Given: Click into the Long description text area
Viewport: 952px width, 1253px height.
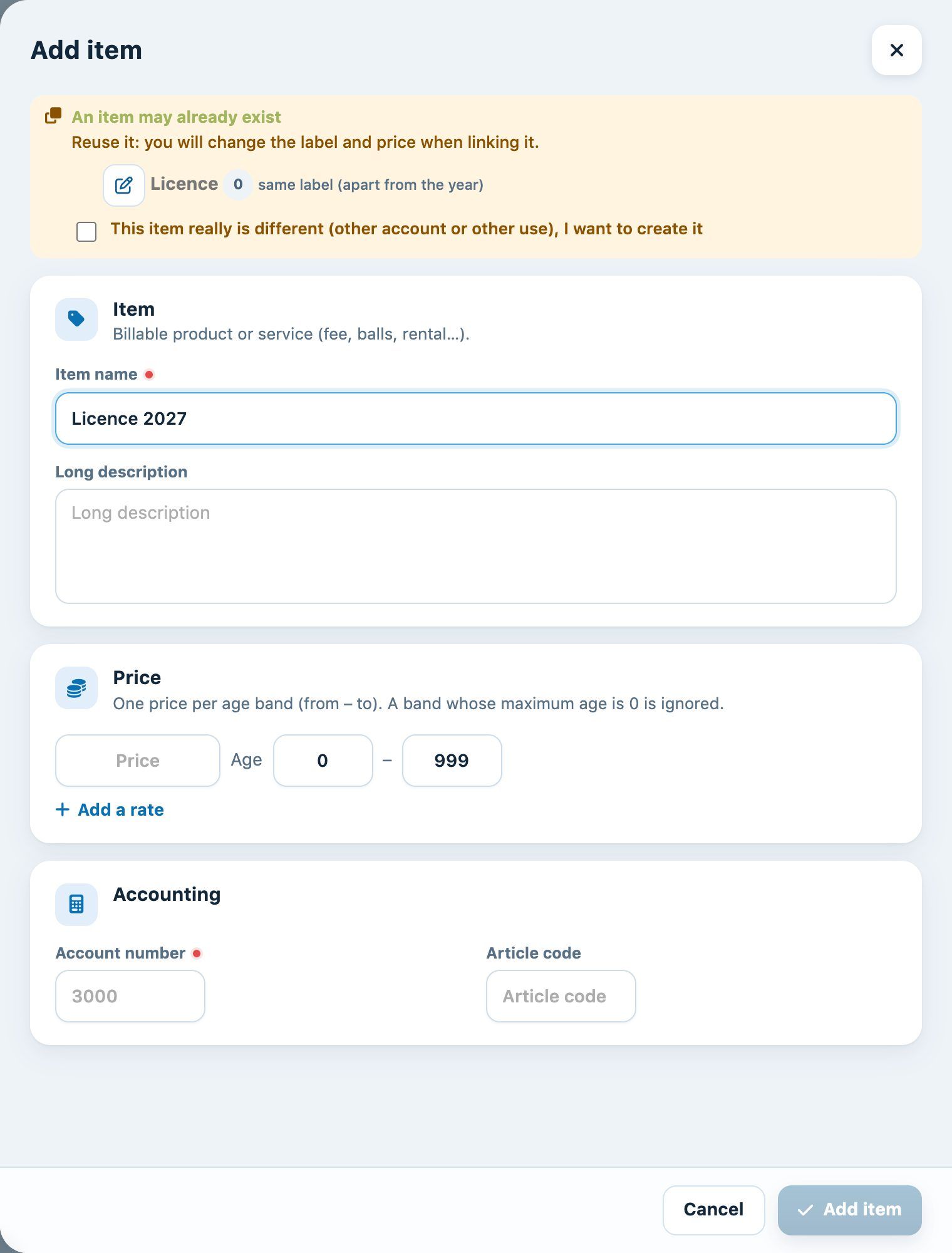Looking at the screenshot, I should 476,546.
